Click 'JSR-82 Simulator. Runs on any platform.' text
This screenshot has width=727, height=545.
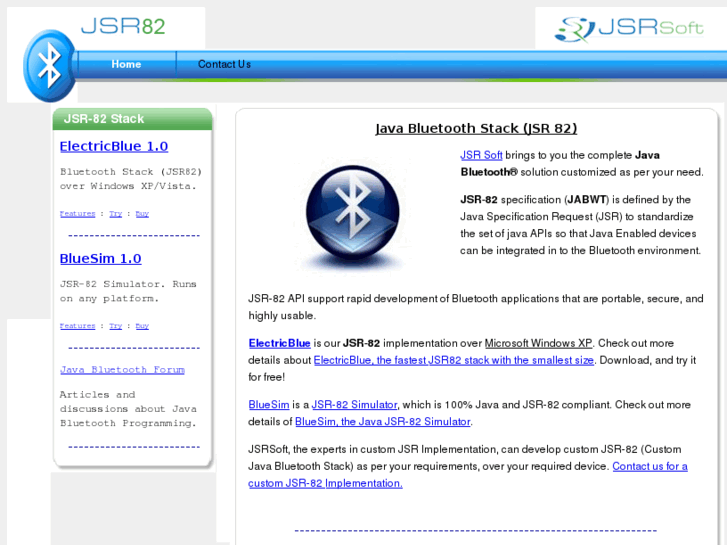128,291
